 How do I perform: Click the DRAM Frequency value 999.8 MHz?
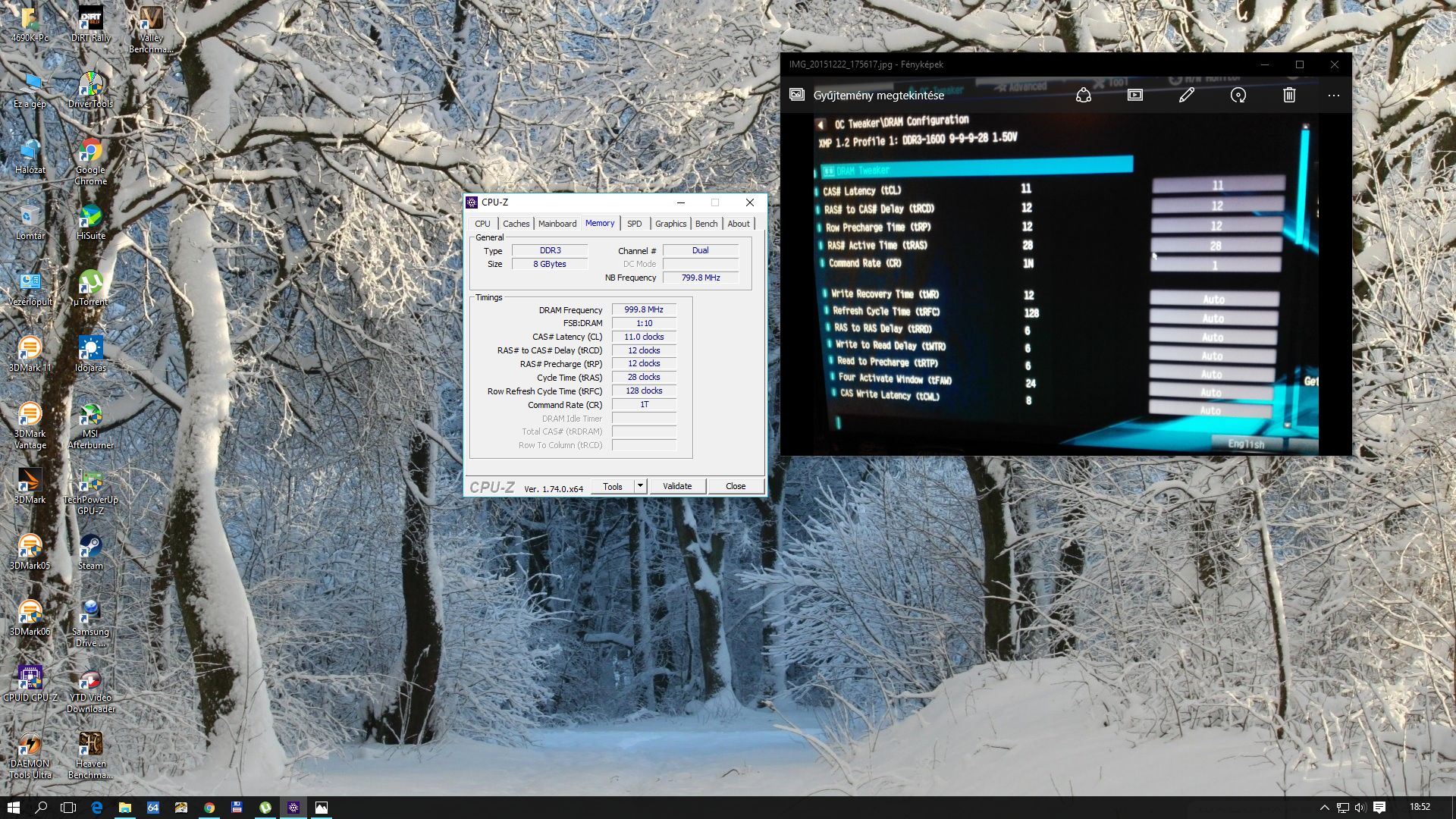tap(644, 309)
